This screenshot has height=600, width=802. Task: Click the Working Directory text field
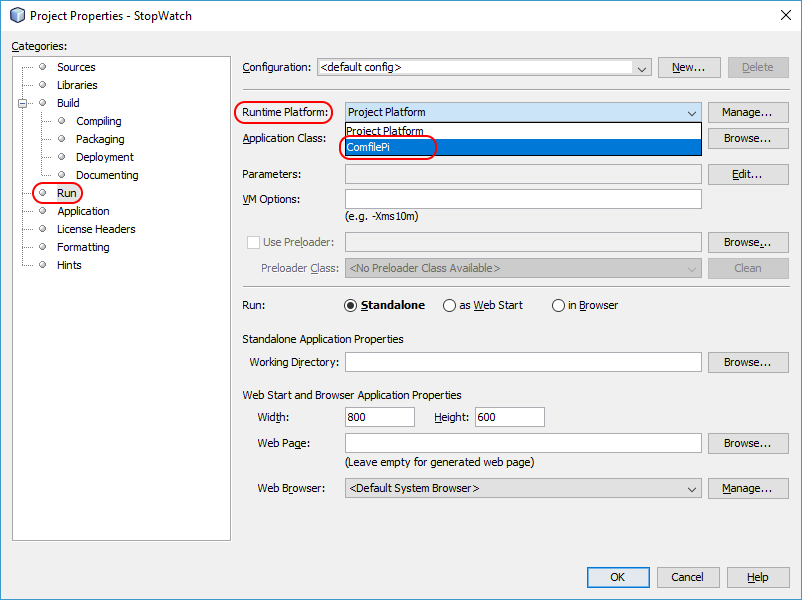point(522,362)
